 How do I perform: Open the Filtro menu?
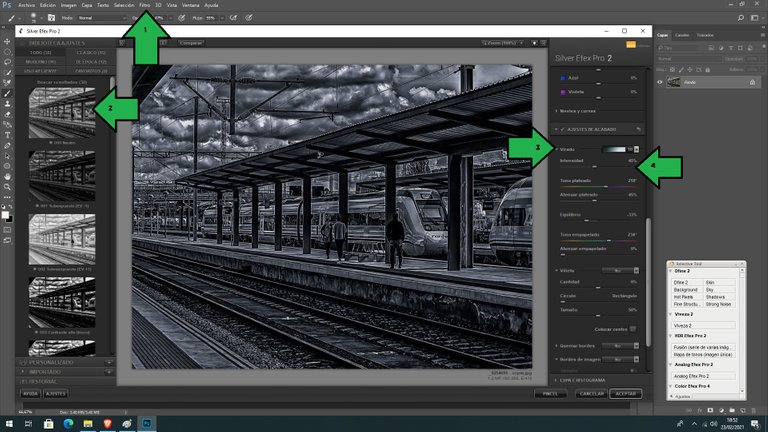144,5
